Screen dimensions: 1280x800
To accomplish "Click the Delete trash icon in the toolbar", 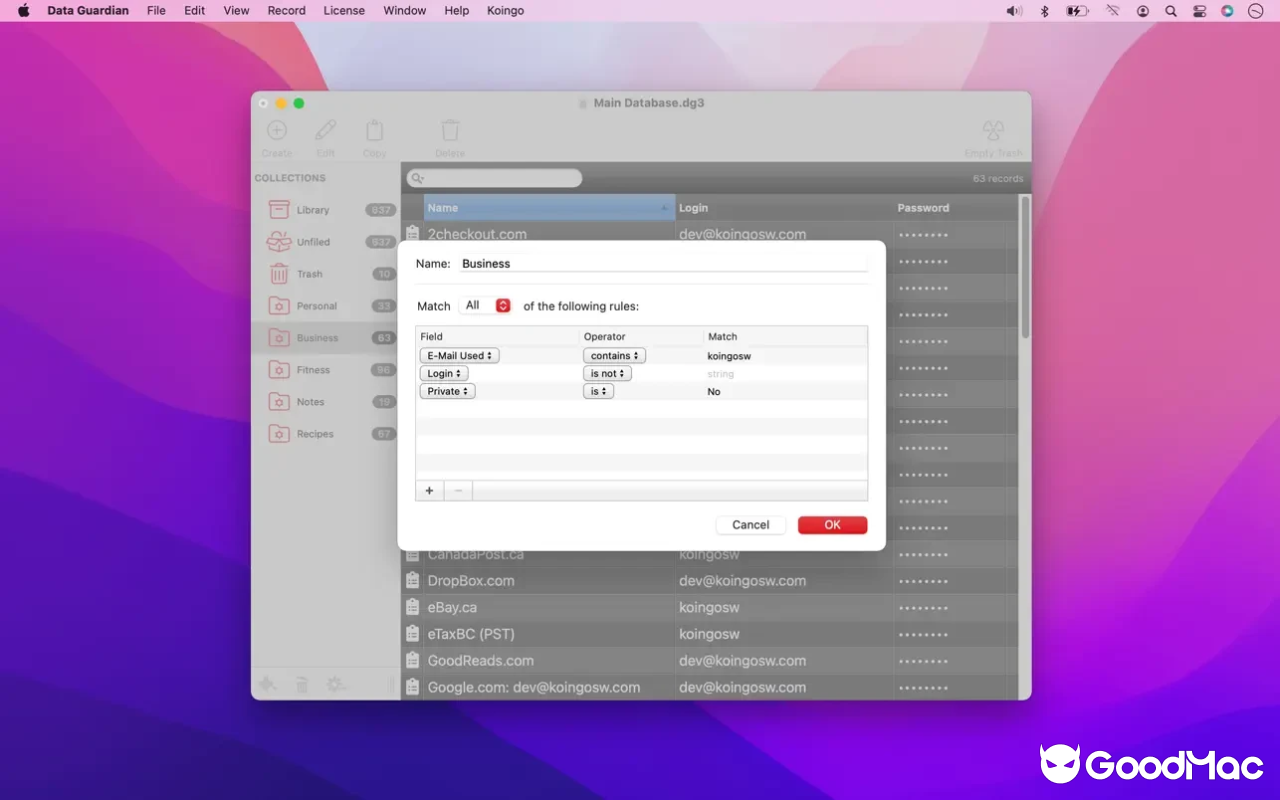I will (x=450, y=131).
